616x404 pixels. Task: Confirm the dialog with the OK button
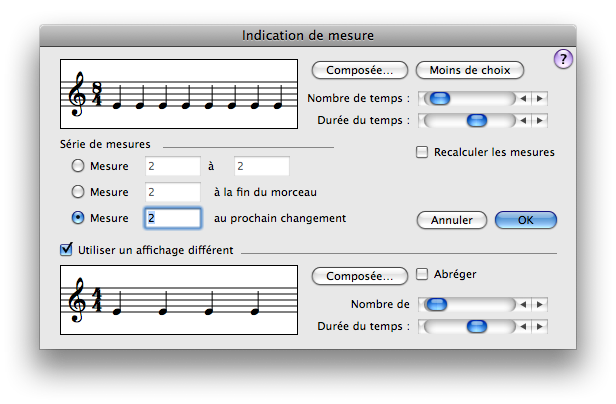[x=526, y=220]
